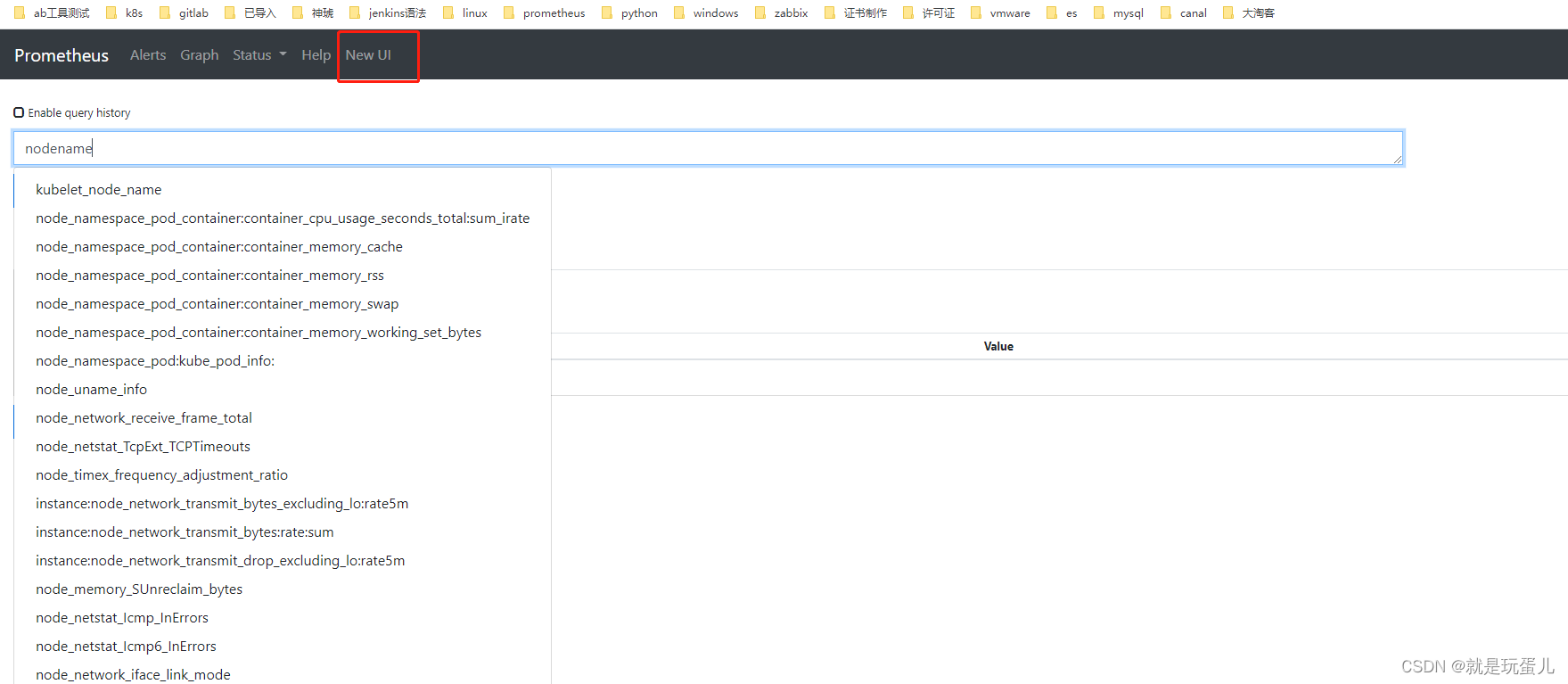Go to the Alerts page
This screenshot has height=684, width=1568.
coord(148,54)
